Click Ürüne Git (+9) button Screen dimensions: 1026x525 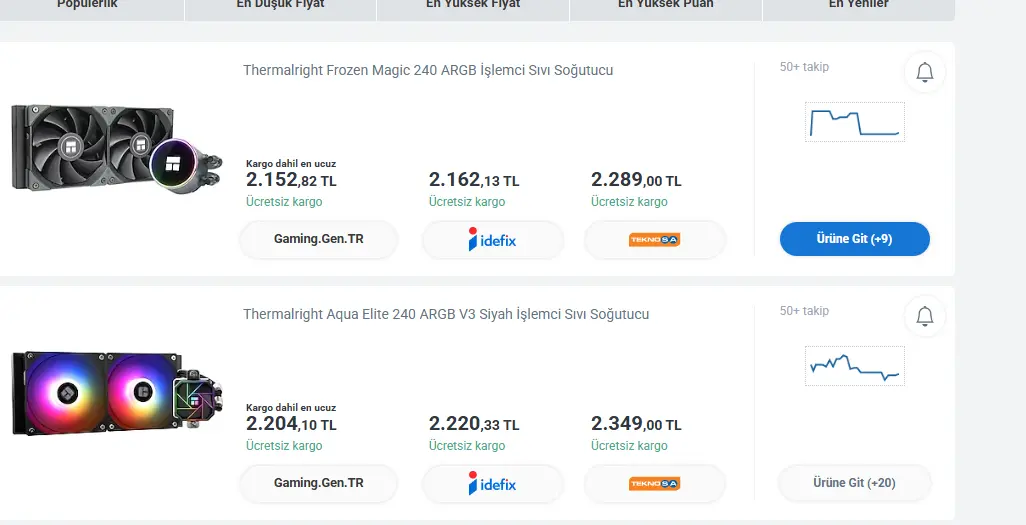tap(855, 239)
